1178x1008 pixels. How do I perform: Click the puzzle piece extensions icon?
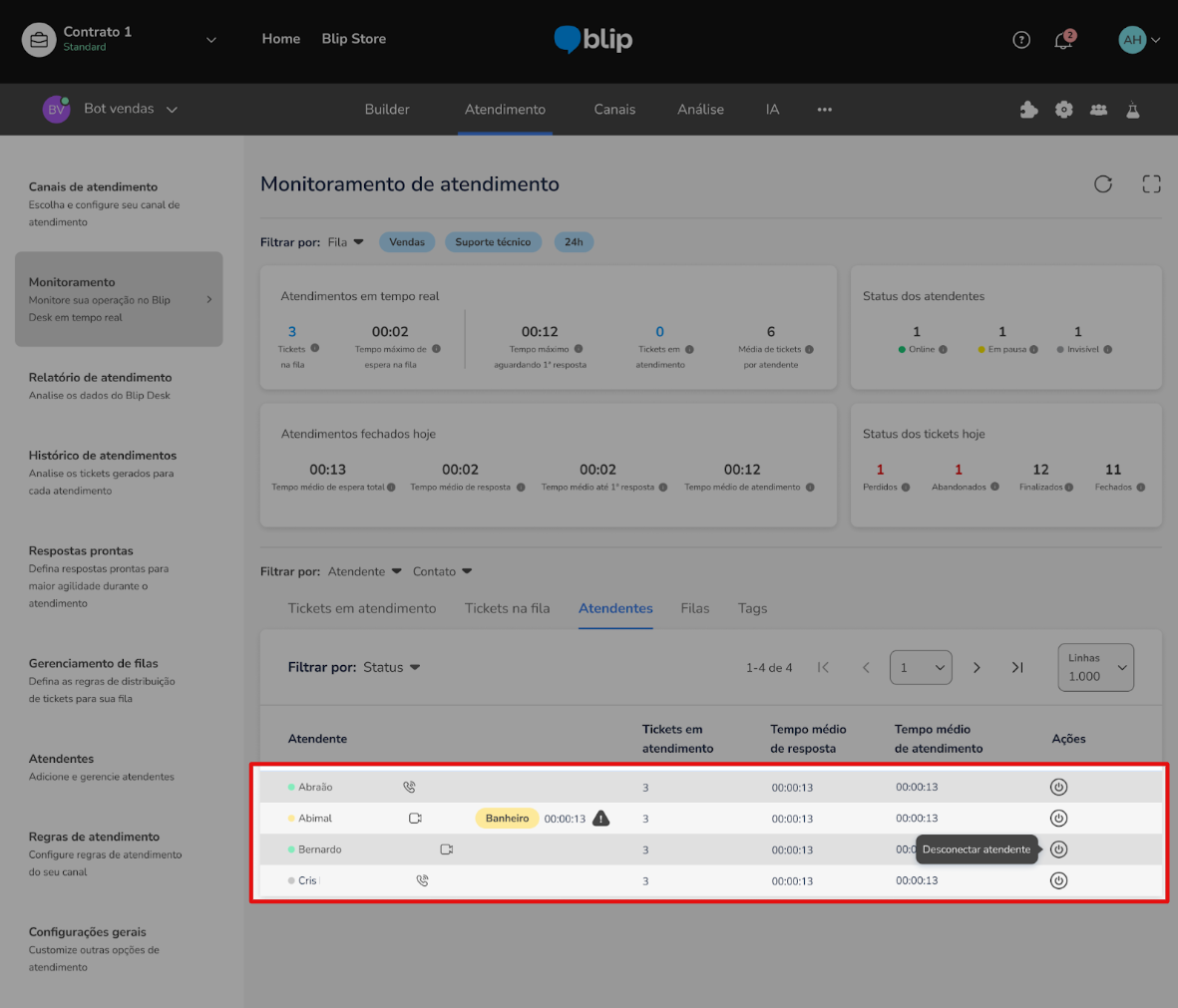click(1028, 110)
